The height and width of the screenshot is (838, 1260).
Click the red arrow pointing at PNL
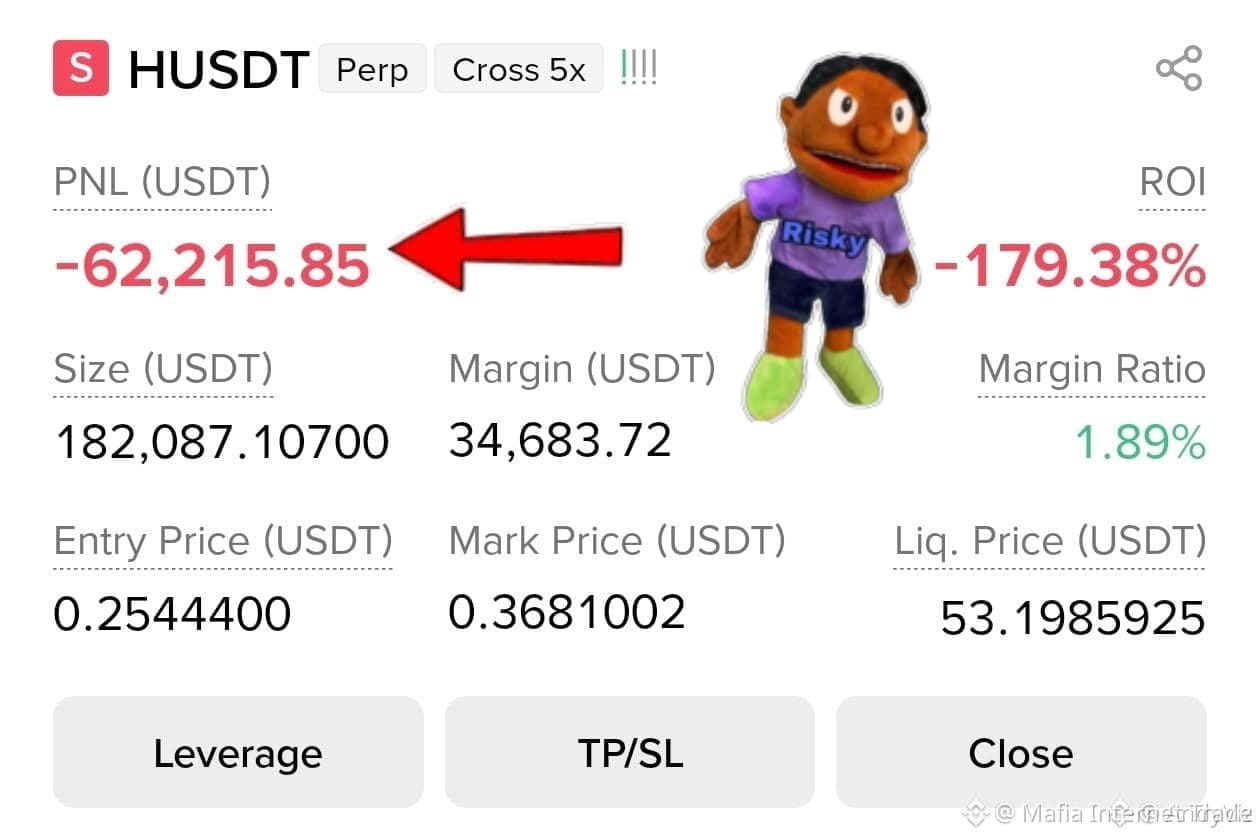506,249
